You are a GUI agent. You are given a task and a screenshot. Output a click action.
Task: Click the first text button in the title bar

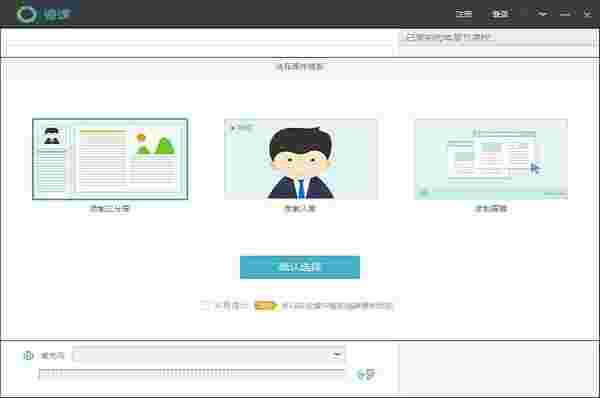[464, 14]
